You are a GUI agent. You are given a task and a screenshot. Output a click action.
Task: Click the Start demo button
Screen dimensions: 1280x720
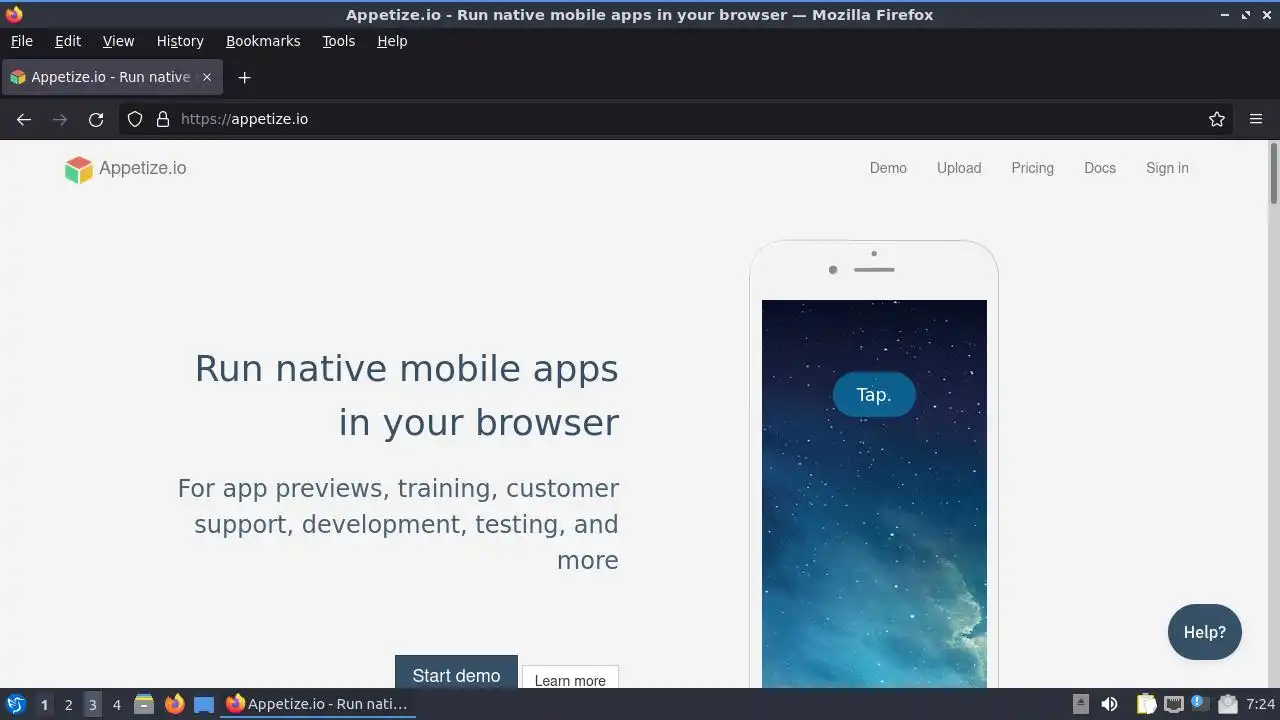pyautogui.click(x=456, y=672)
